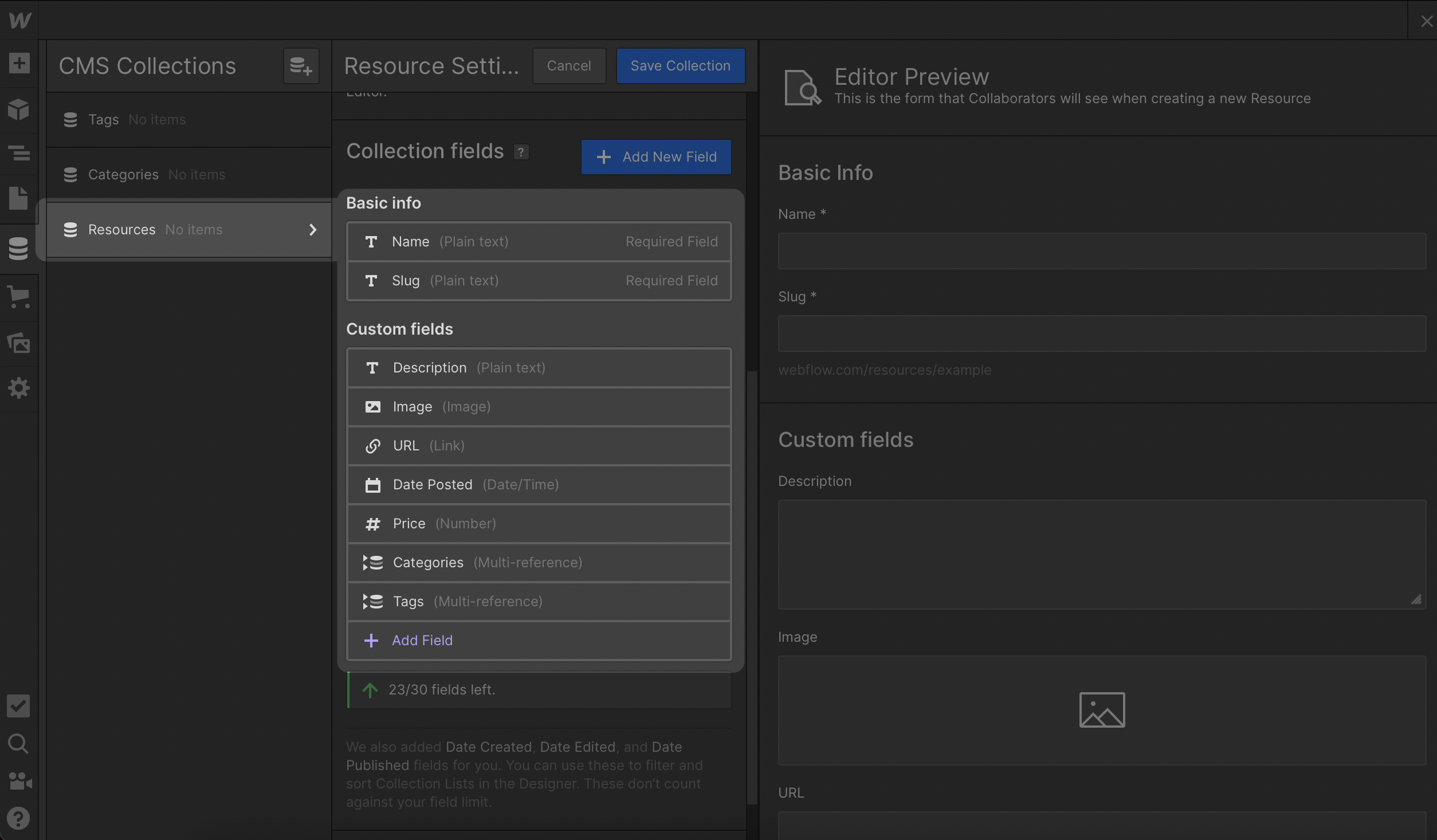
Task: Open the Ecommerce panel
Action: coord(19,297)
